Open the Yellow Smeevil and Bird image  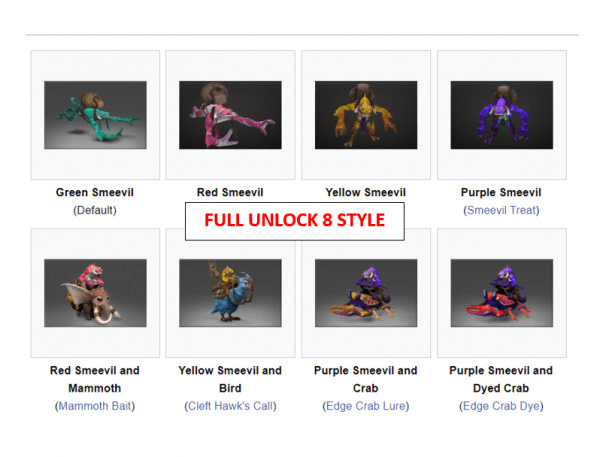click(x=230, y=293)
